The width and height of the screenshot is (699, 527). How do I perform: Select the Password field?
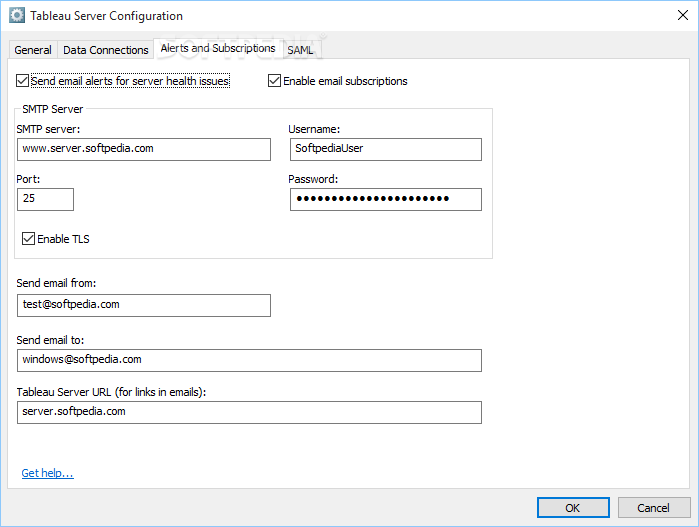pyautogui.click(x=386, y=199)
